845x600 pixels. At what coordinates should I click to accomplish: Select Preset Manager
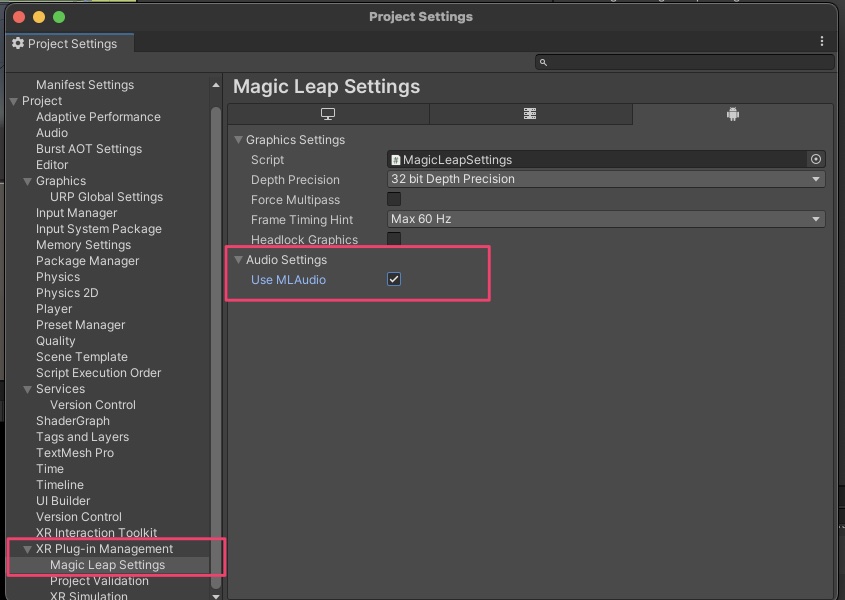pos(80,325)
